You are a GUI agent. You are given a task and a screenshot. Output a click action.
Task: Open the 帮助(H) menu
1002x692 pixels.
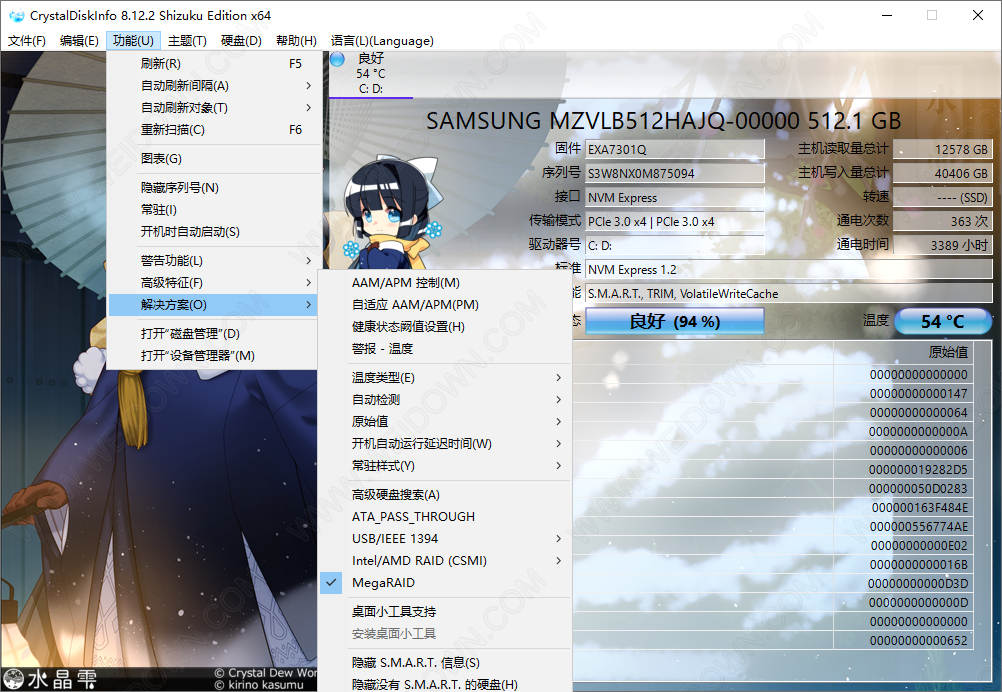pyautogui.click(x=296, y=41)
